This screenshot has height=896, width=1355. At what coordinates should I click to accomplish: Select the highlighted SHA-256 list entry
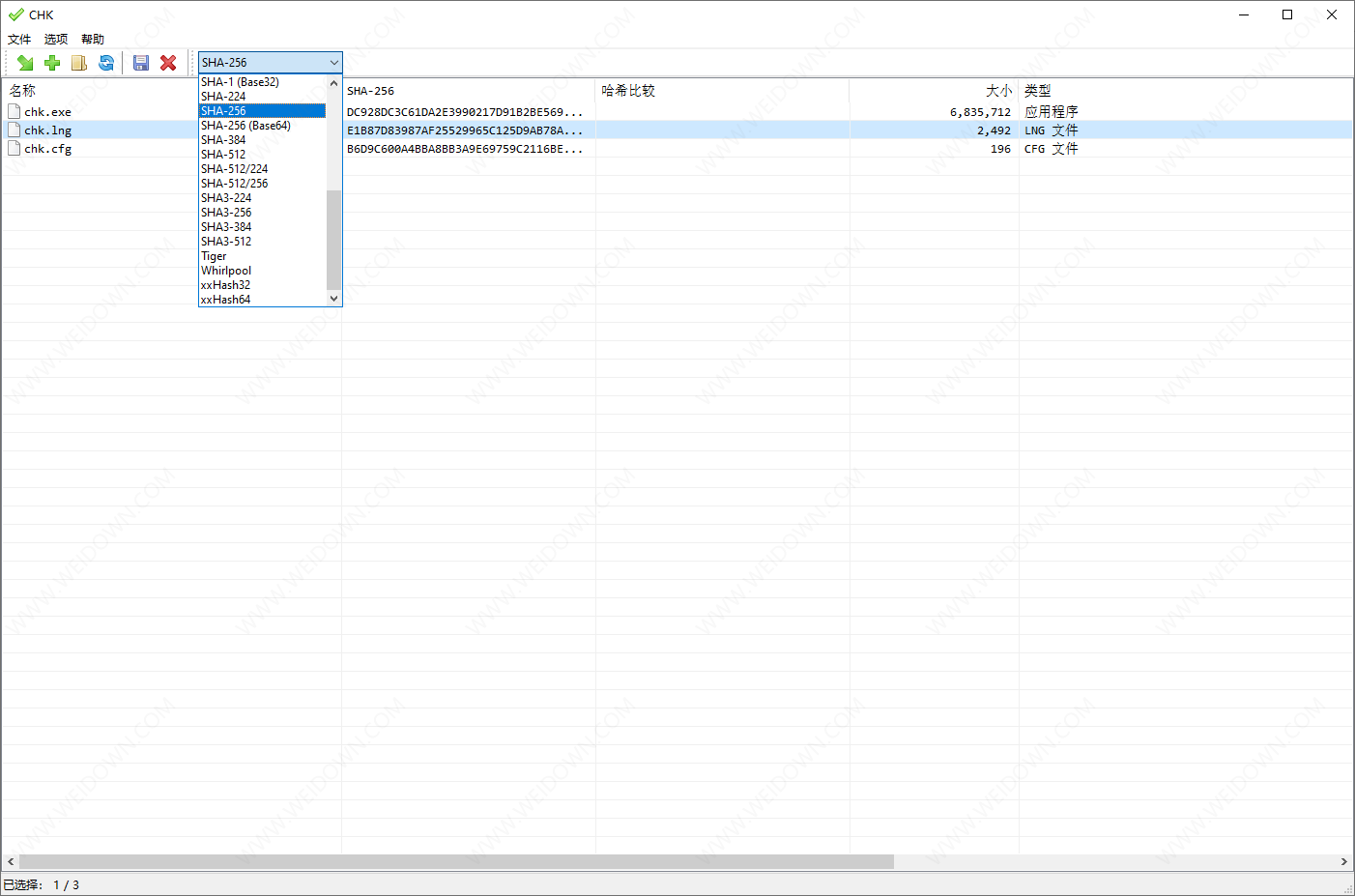(x=263, y=111)
